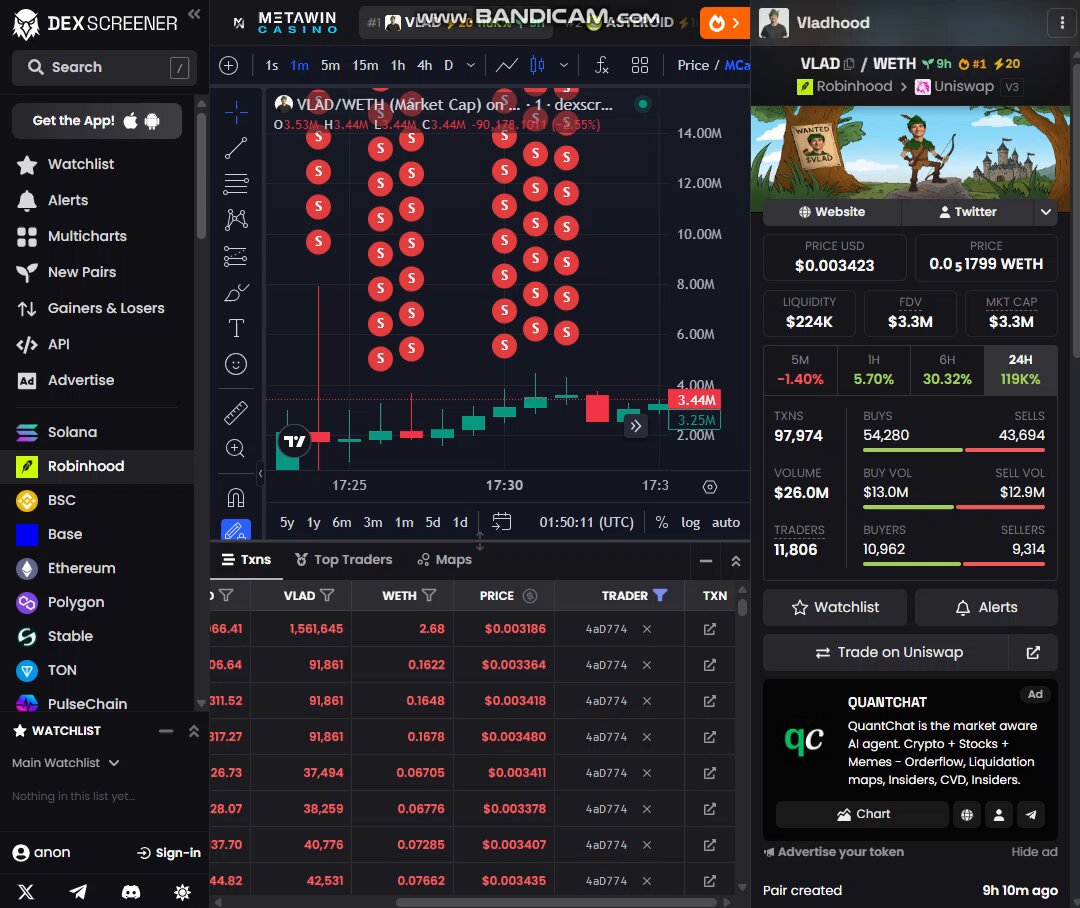This screenshot has height=908, width=1080.
Task: Open the go-to-date calendar icon
Action: click(x=501, y=522)
